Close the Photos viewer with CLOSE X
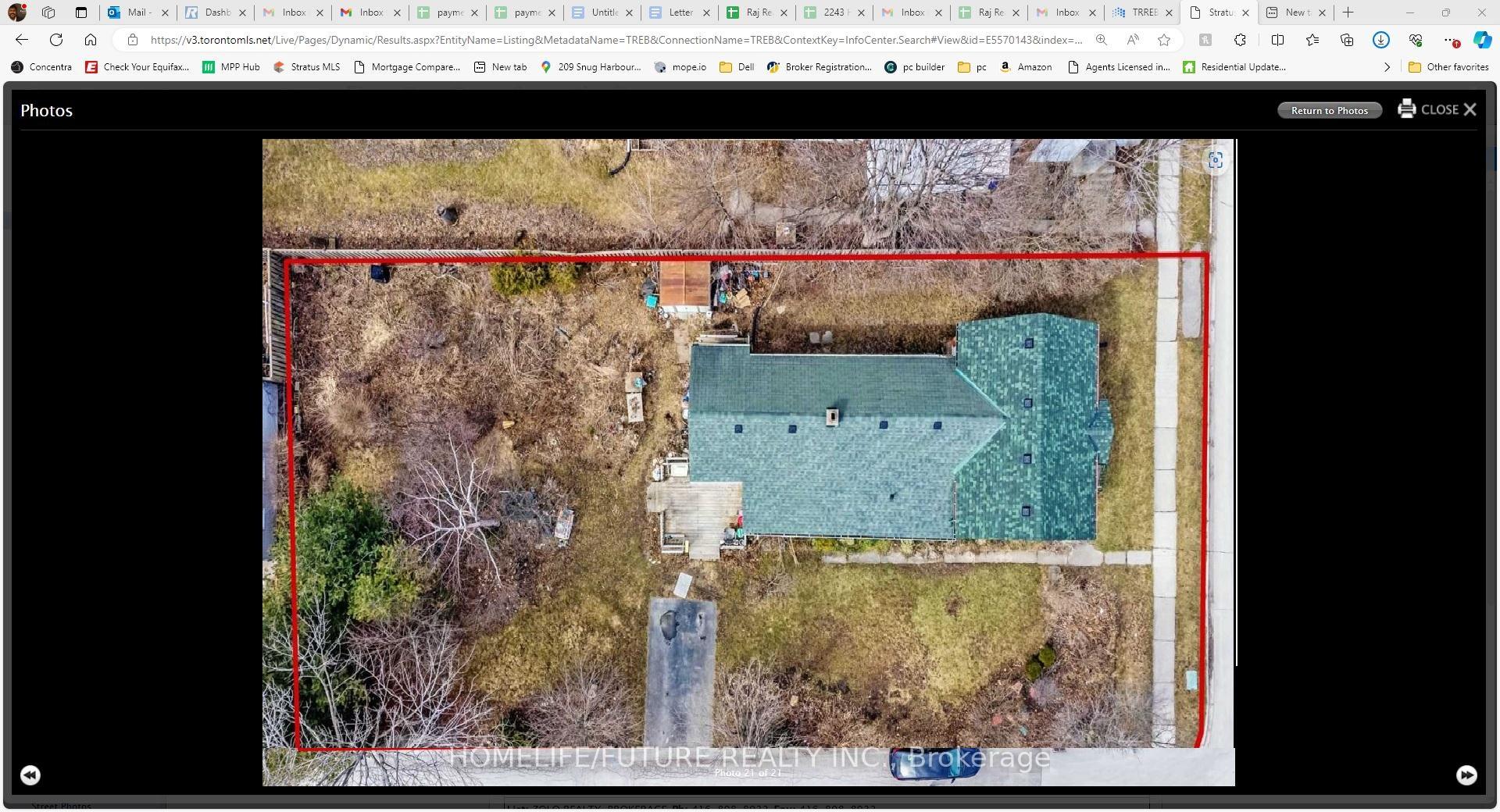Screen dimensions: 1500x812 click(x=1449, y=109)
